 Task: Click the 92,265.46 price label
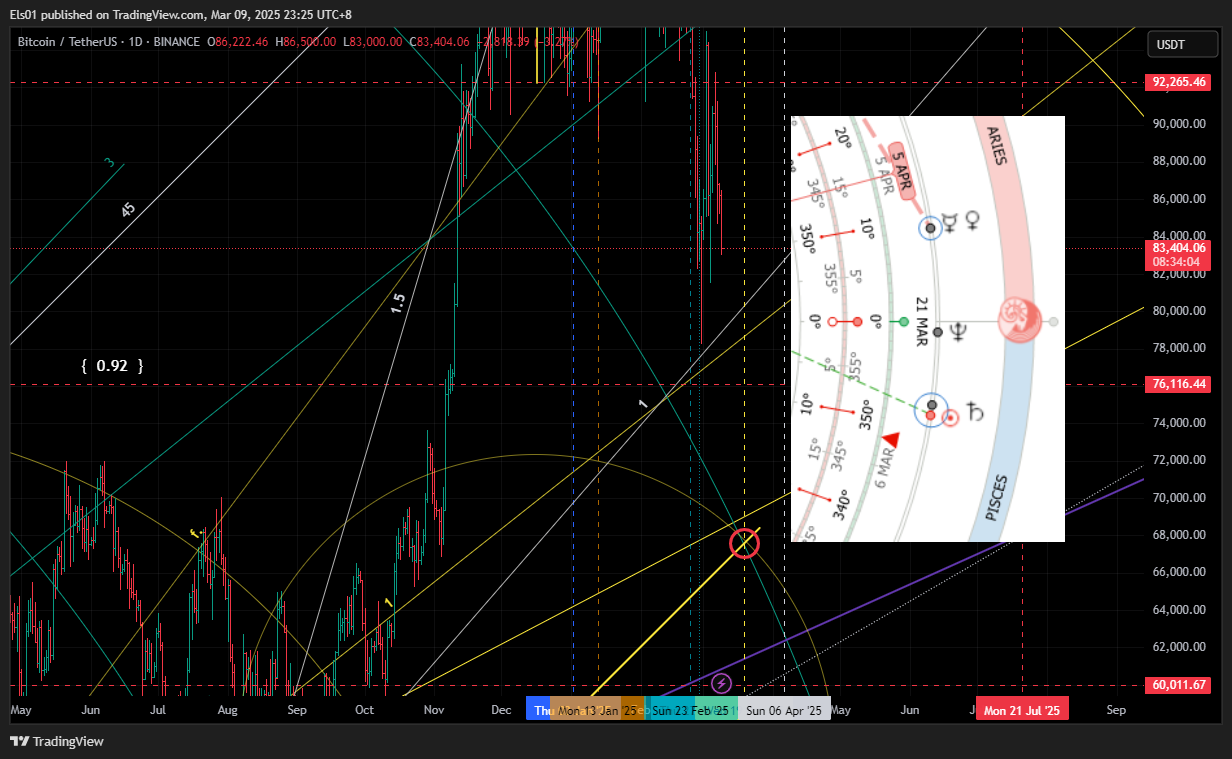[x=1179, y=82]
